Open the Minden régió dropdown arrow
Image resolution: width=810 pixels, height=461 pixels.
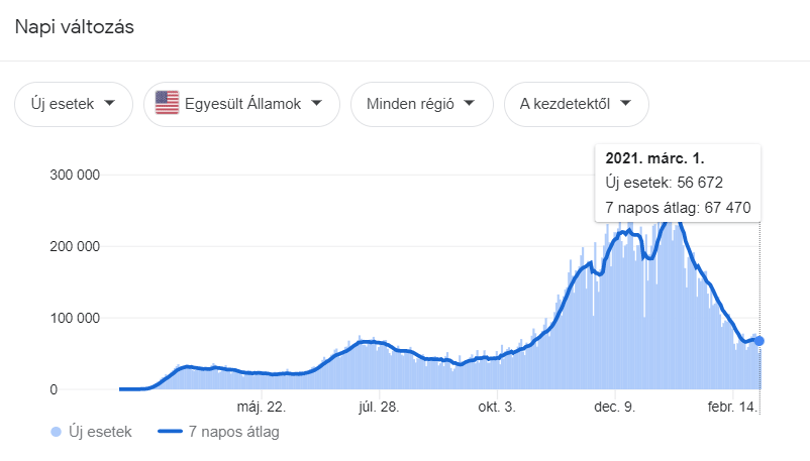click(469, 103)
